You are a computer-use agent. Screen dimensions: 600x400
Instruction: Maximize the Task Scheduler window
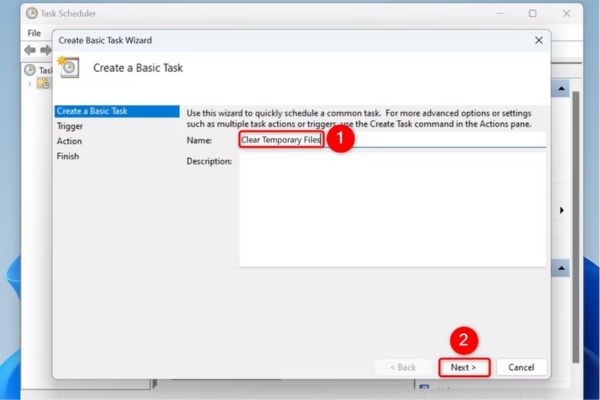click(532, 14)
